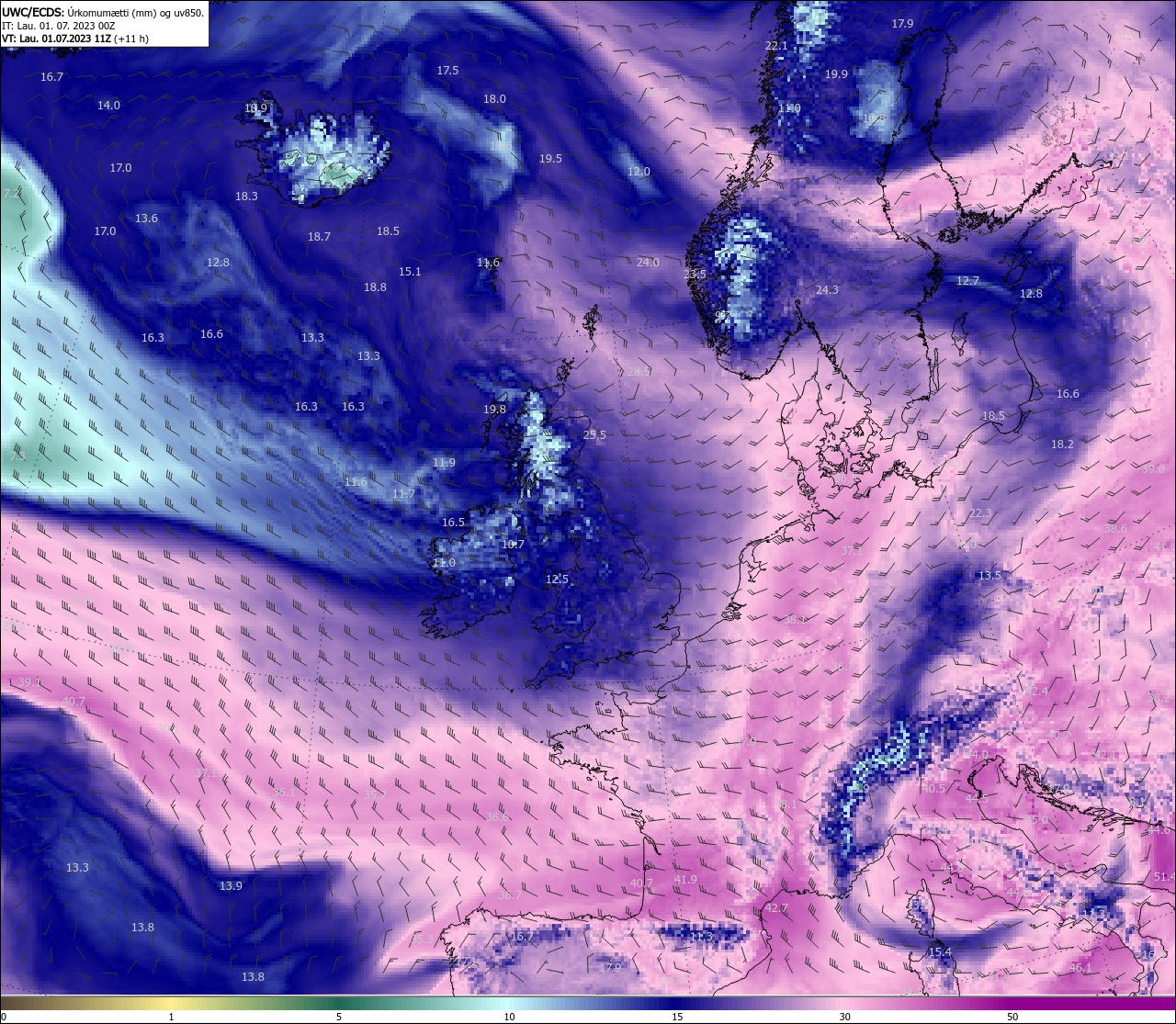Click the 23.5 value off Norway
The image size is (1176, 1024).
695,275
